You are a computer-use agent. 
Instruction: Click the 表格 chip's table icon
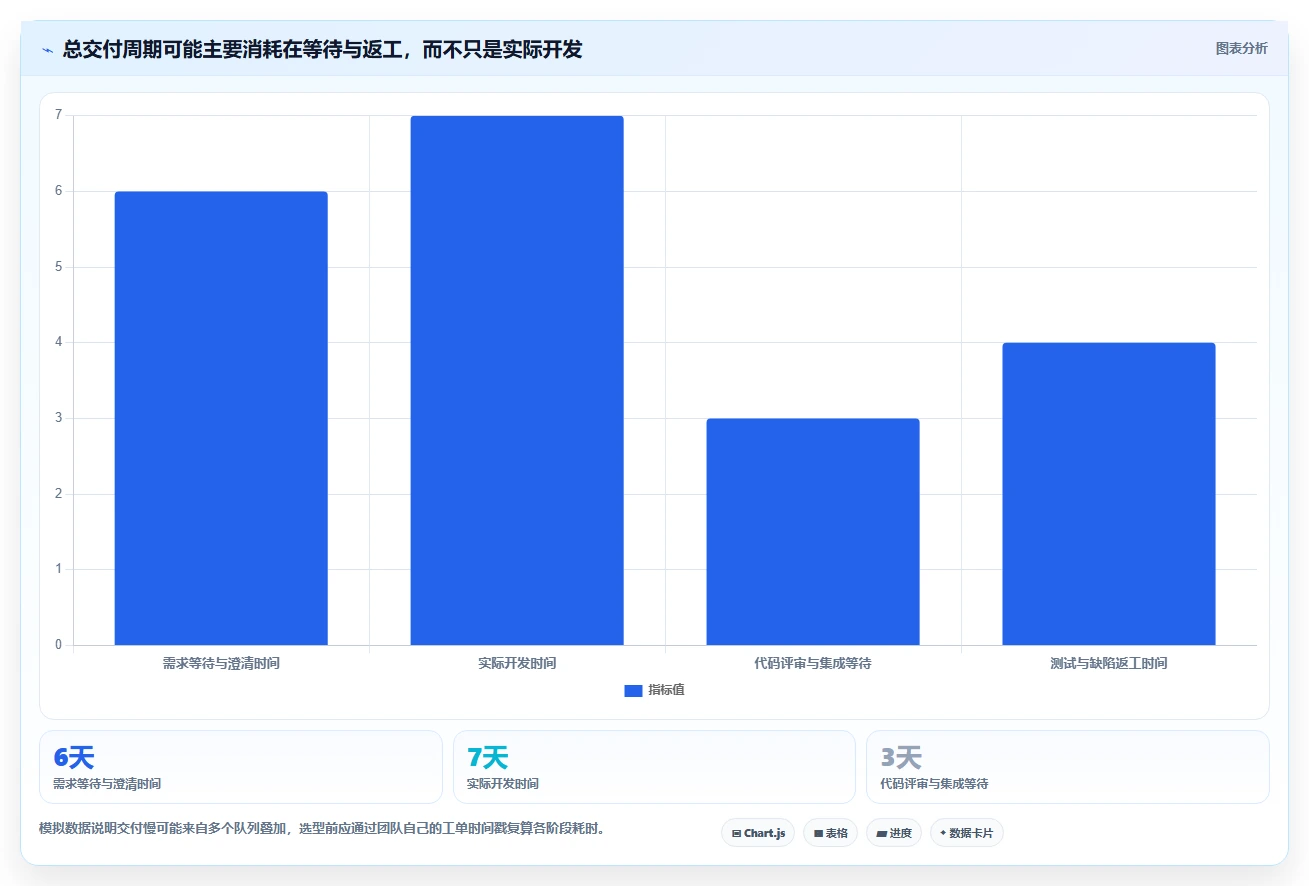818,833
